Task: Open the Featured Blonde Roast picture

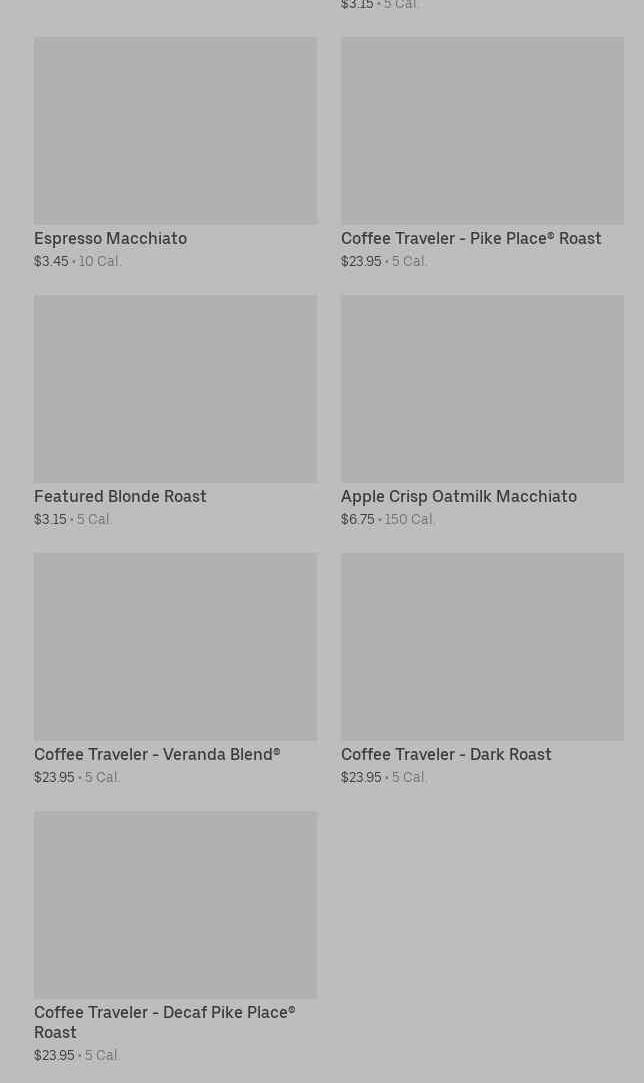Action: pyautogui.click(x=176, y=389)
